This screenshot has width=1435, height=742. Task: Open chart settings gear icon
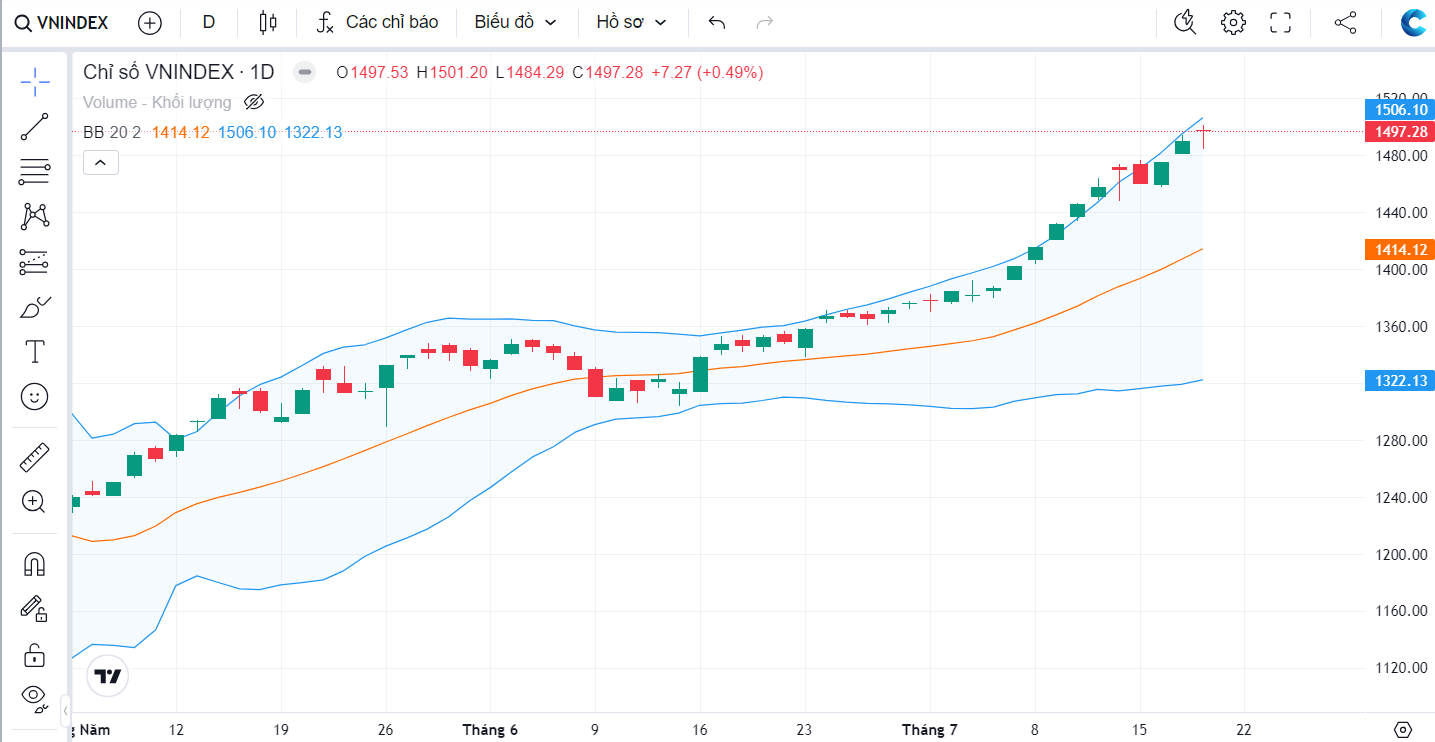point(1233,22)
